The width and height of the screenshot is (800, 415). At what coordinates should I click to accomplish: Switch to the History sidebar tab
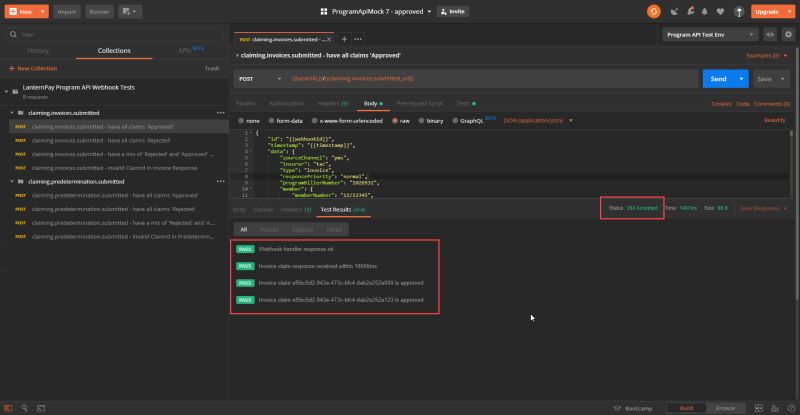tap(38, 51)
